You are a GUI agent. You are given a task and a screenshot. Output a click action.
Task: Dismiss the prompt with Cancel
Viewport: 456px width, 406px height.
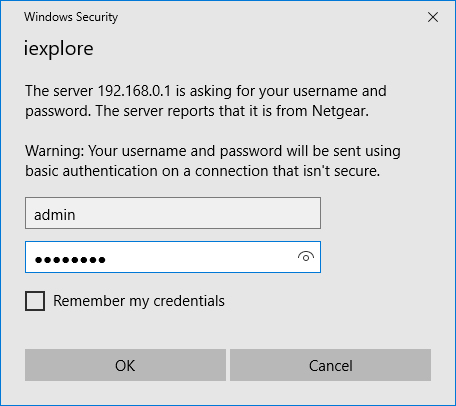(330, 365)
